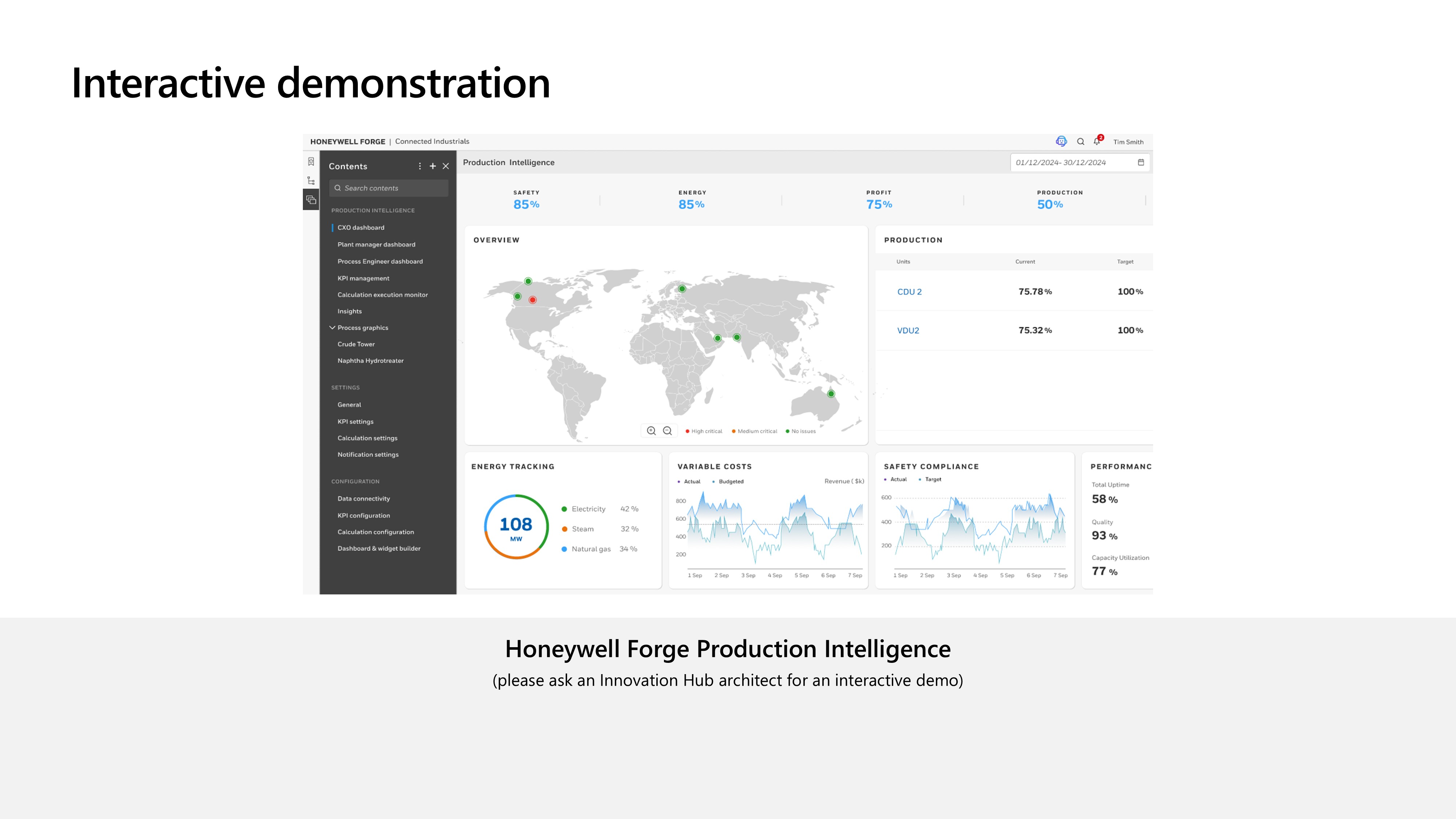Click the contents panel icon in left rail
The height and width of the screenshot is (819, 1456).
pyautogui.click(x=311, y=199)
